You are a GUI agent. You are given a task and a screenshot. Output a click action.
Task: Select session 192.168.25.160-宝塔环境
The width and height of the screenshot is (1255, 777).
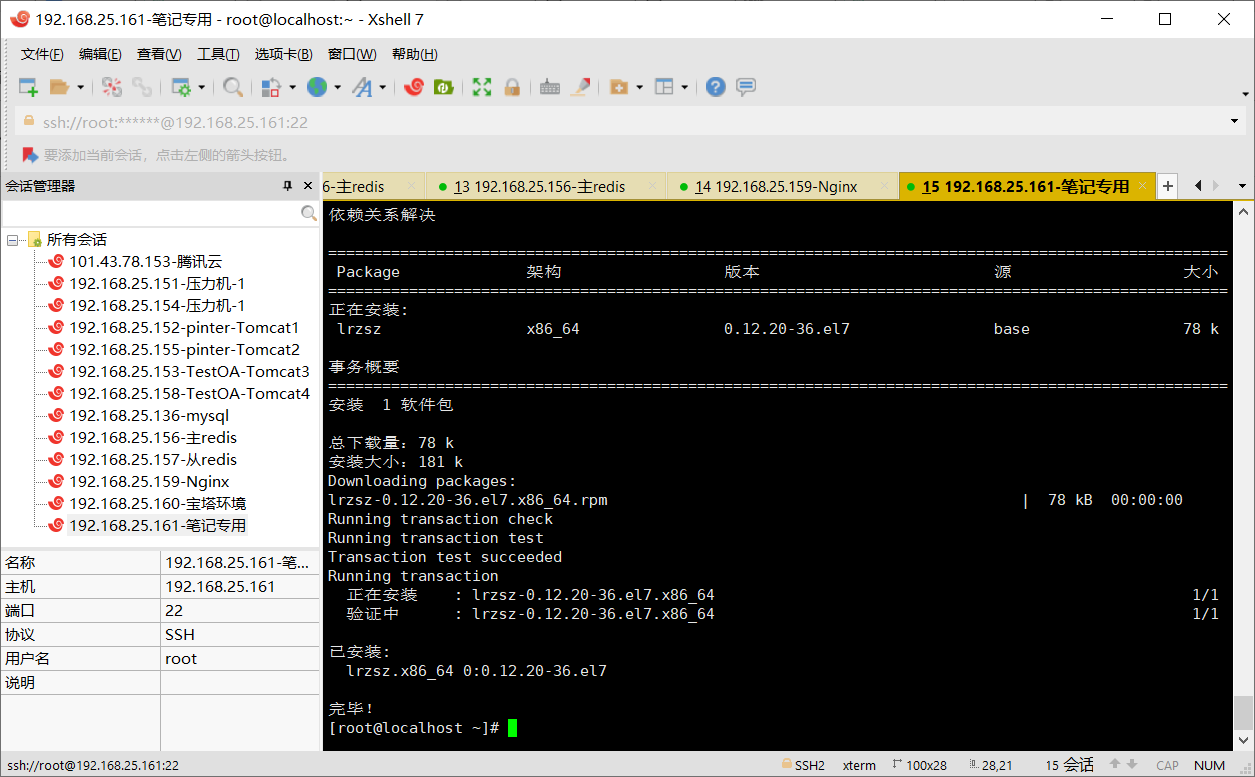pos(157,504)
